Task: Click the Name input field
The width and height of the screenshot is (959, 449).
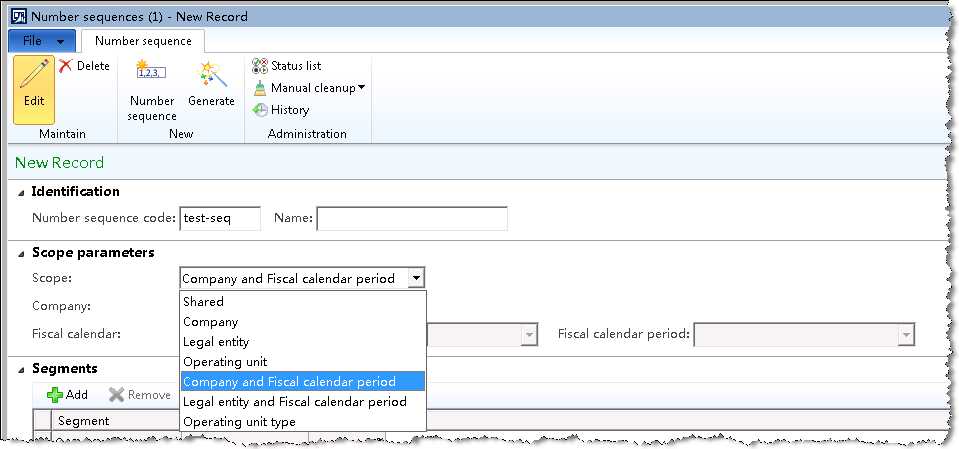Action: point(412,218)
